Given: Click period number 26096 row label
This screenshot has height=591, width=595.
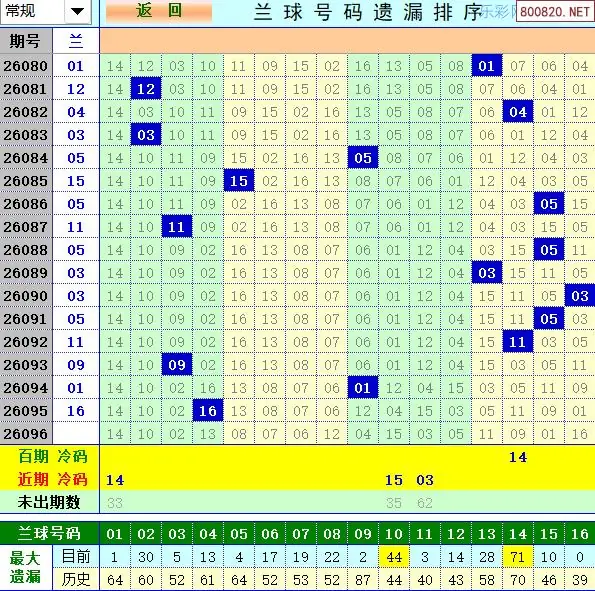Looking at the screenshot, I should 25,434.
